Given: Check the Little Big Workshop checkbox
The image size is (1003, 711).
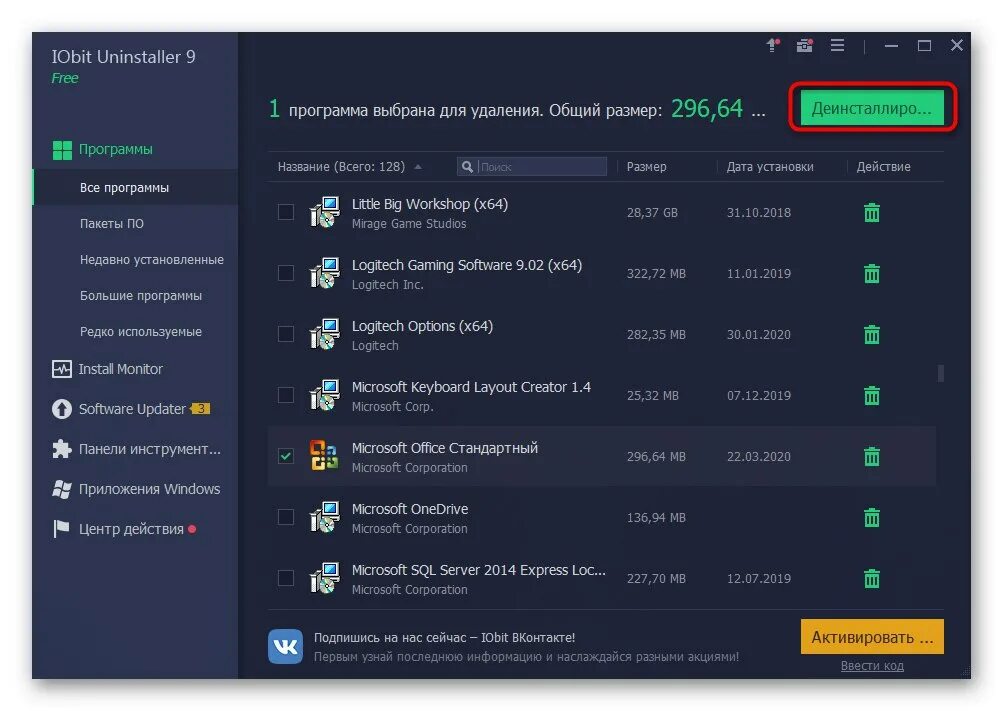Looking at the screenshot, I should tap(286, 212).
